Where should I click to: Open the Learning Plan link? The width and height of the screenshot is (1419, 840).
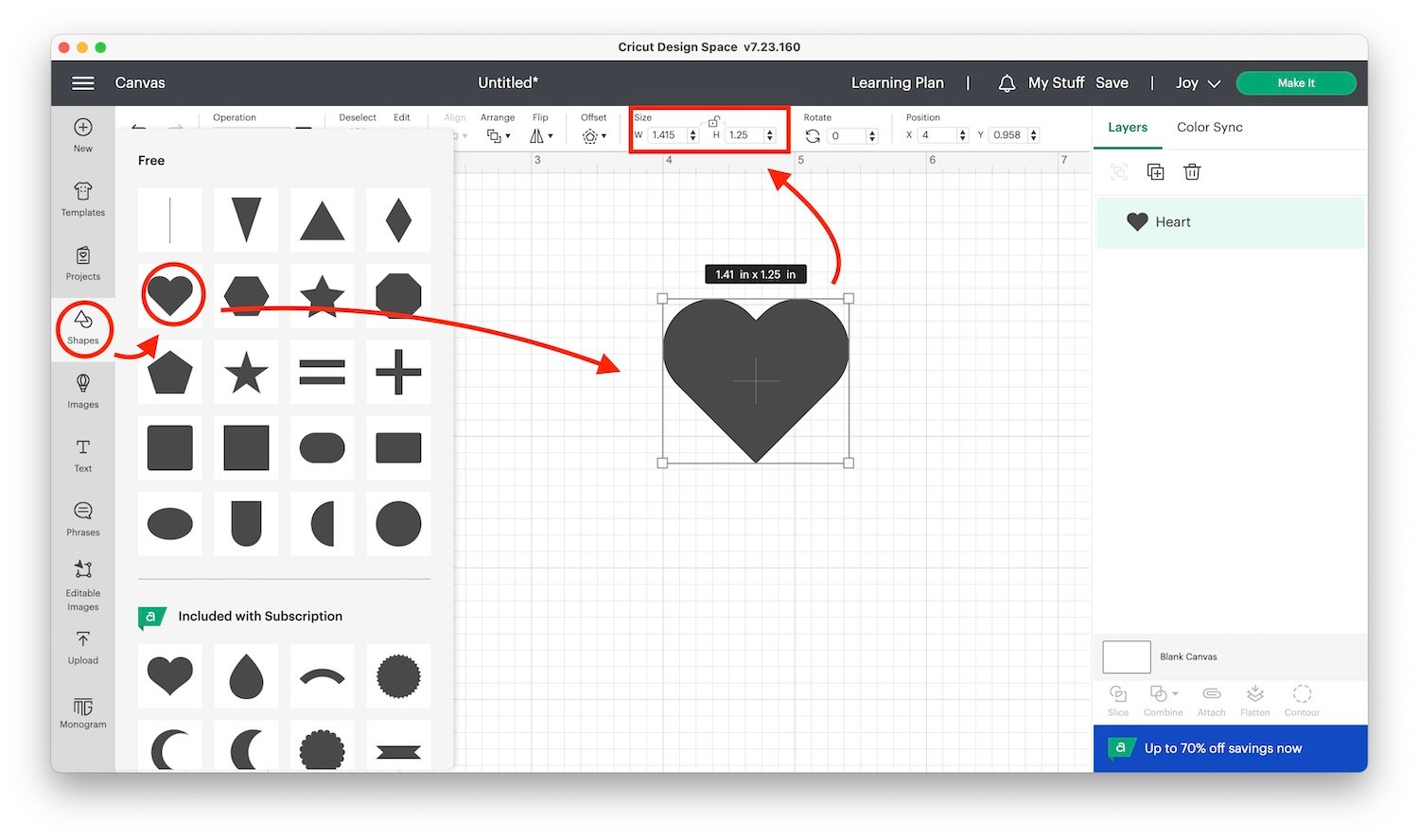[x=898, y=83]
